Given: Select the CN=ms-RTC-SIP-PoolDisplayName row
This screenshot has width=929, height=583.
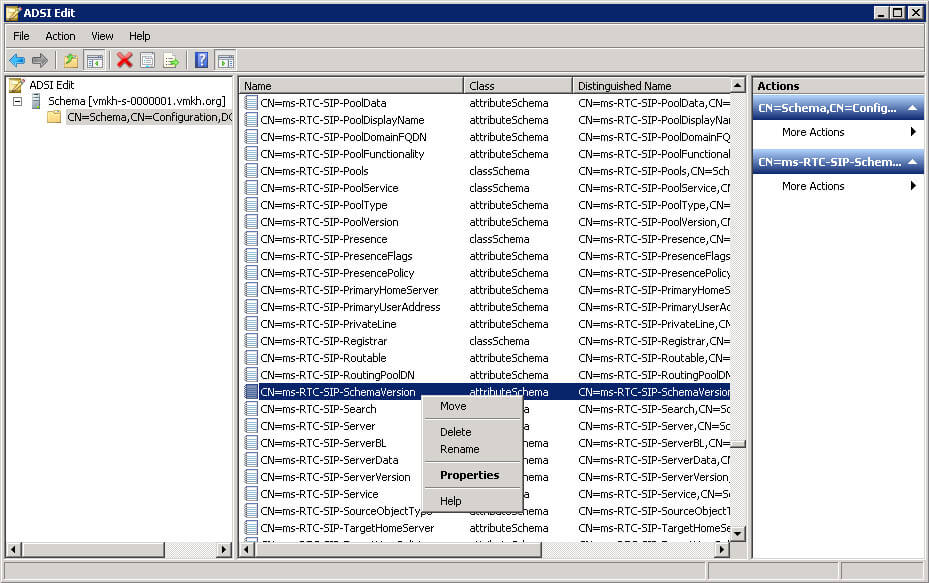Looking at the screenshot, I should pyautogui.click(x=486, y=120).
